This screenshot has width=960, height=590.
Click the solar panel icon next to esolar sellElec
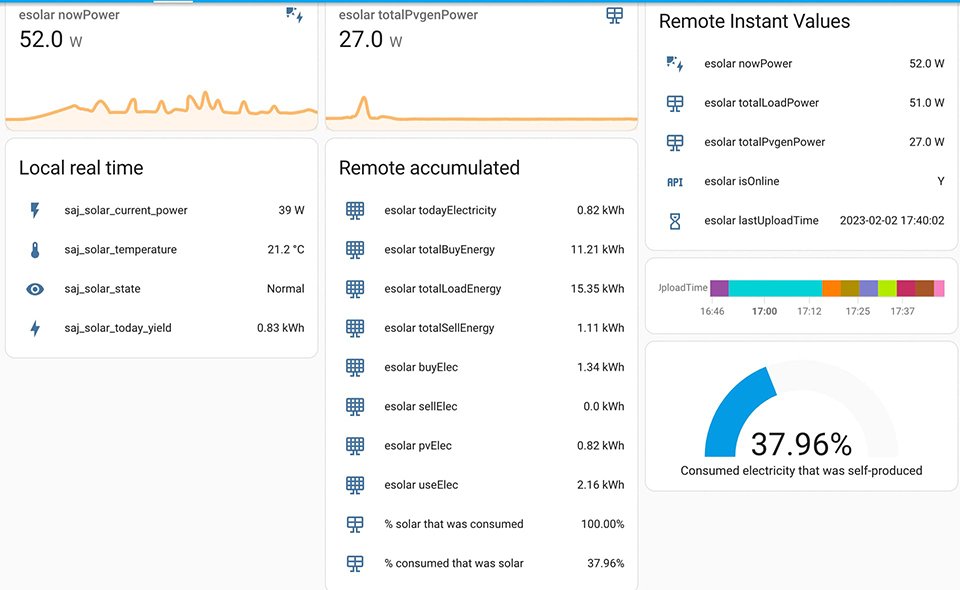click(355, 406)
